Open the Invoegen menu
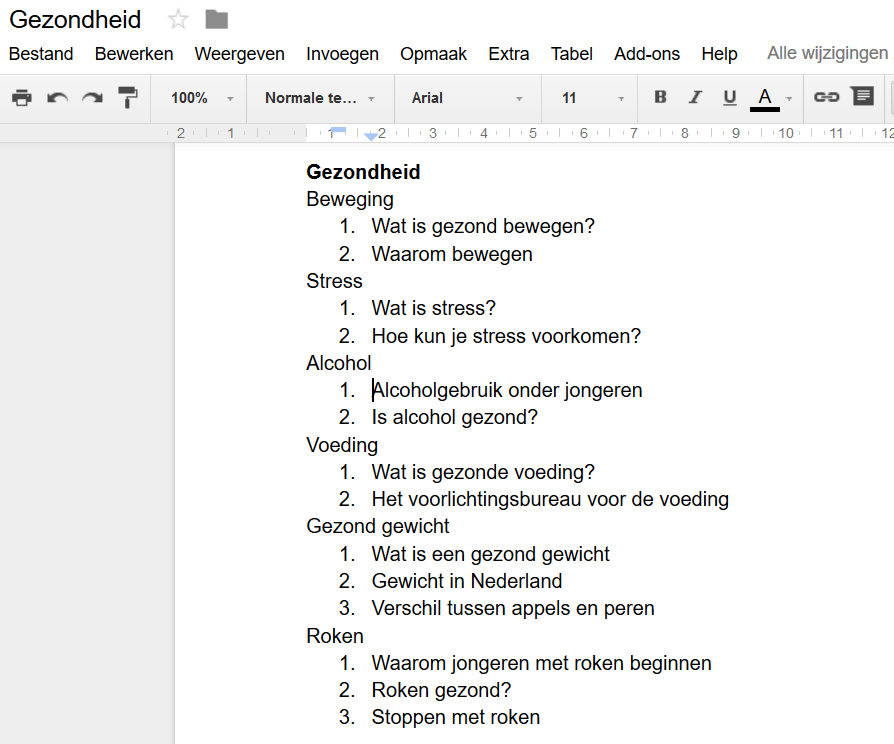 pos(342,54)
